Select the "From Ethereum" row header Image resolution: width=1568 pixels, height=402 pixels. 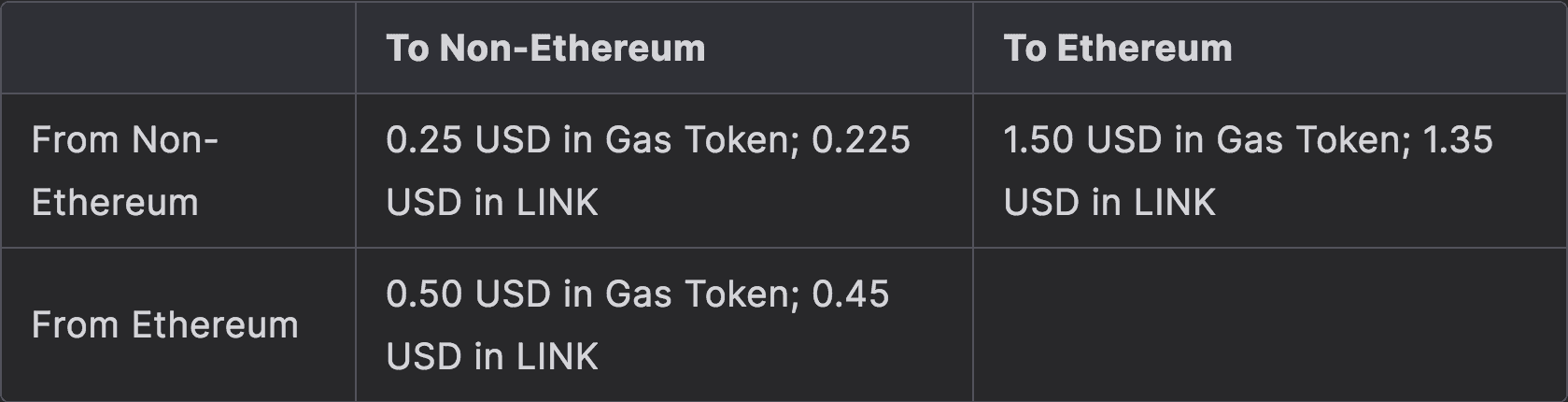tap(164, 325)
